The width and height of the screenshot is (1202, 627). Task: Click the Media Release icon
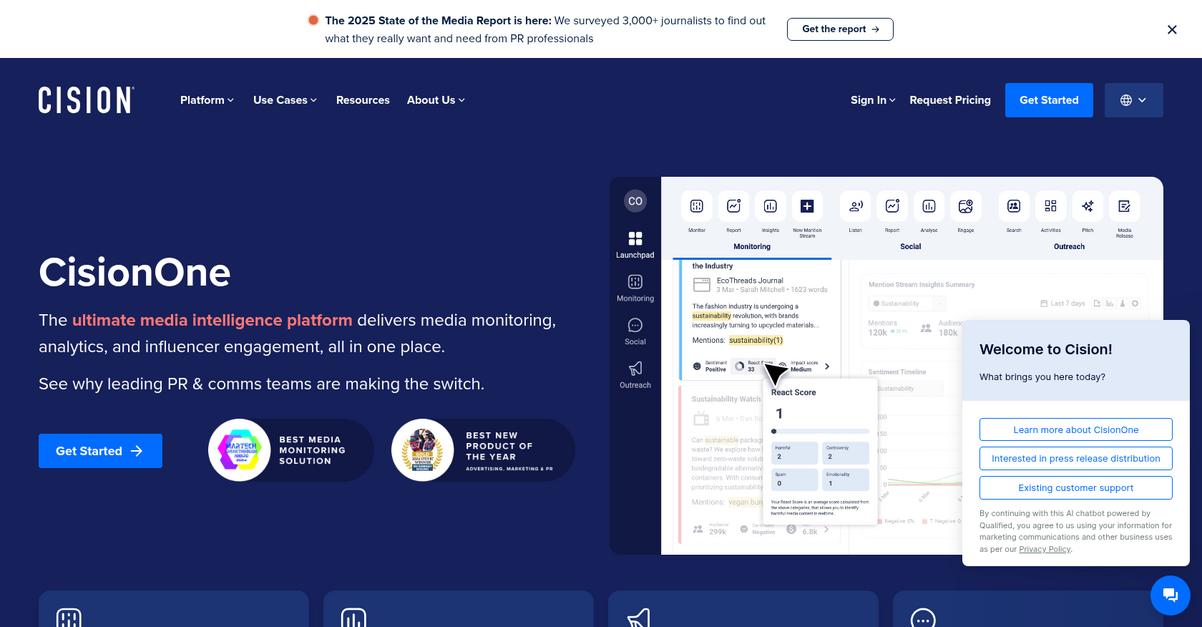1124,206
